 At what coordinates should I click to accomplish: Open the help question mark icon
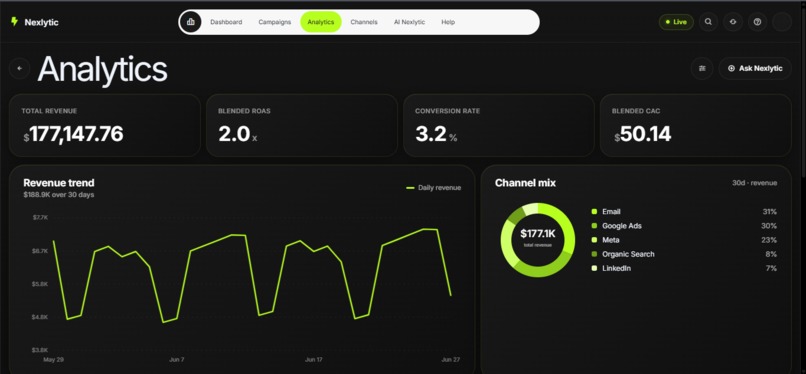757,22
